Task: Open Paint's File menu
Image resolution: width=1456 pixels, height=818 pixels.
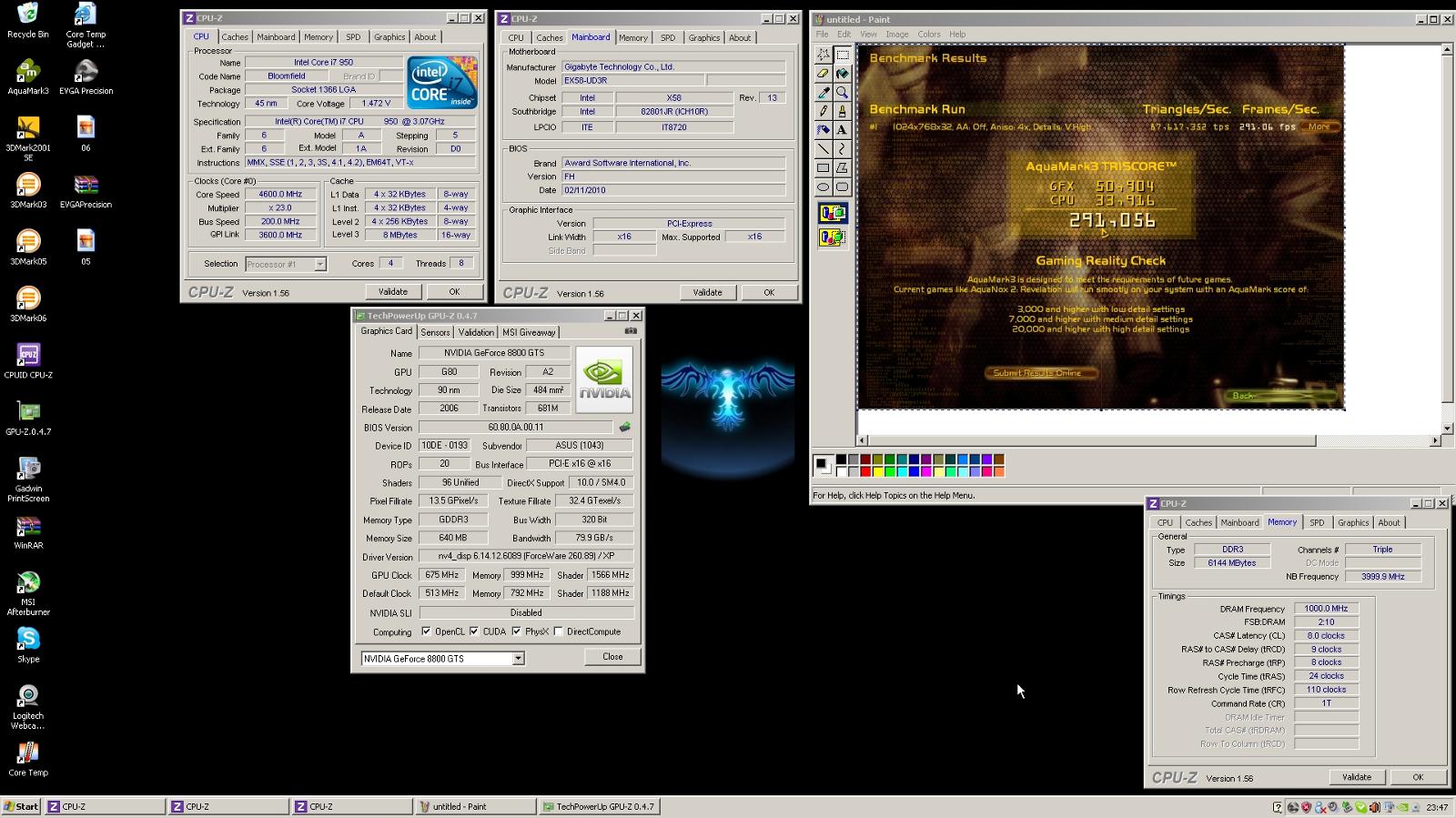Action: (822, 35)
